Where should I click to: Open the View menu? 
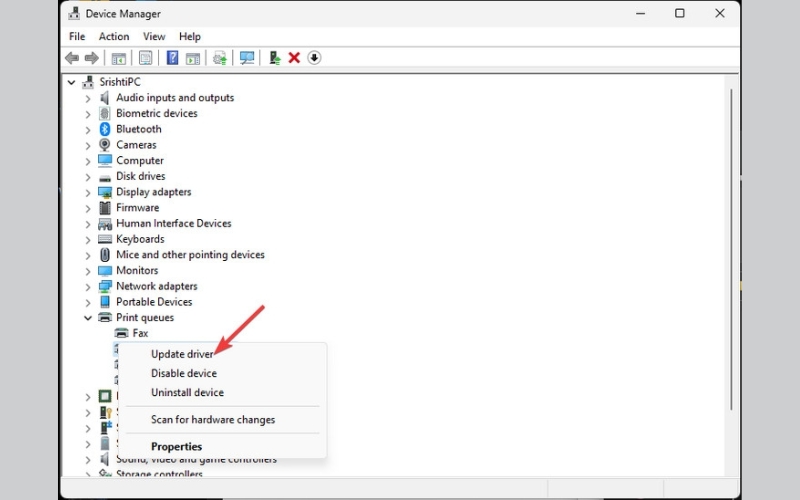coord(154,36)
